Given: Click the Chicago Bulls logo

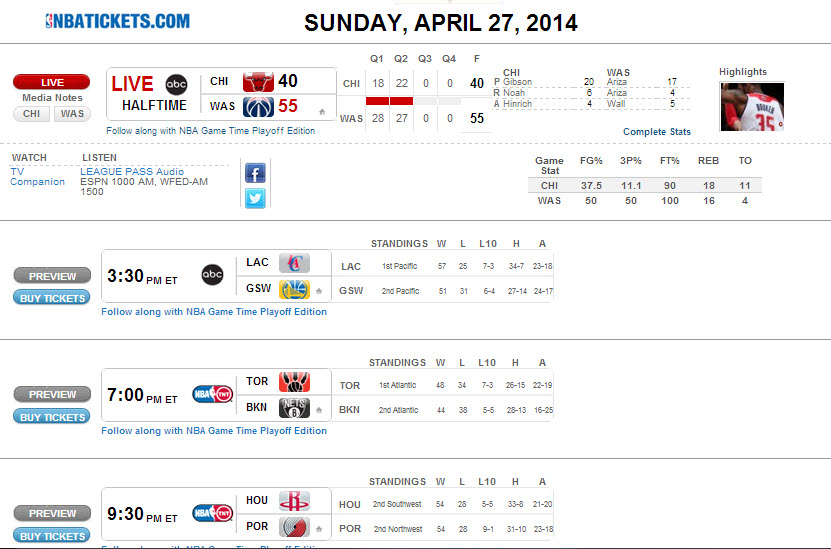Looking at the screenshot, I should 258,81.
